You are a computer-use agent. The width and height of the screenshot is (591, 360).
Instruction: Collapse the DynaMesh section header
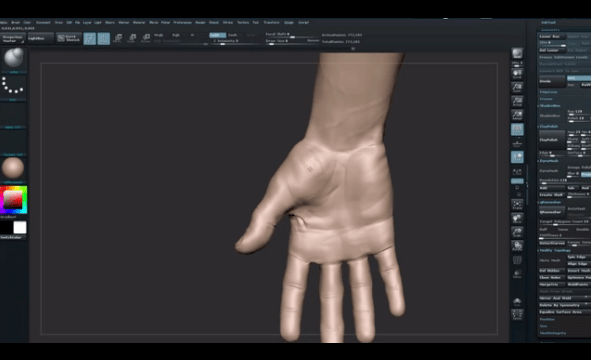click(549, 161)
